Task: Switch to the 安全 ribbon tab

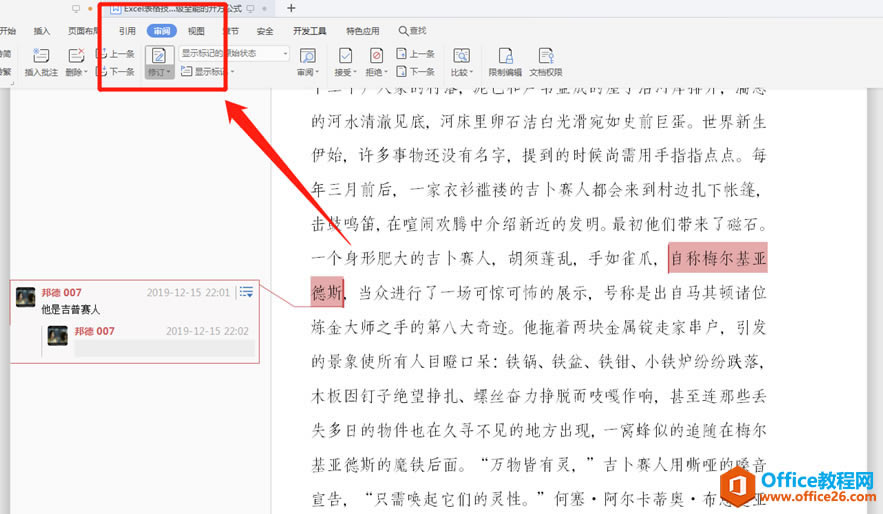Action: pyautogui.click(x=265, y=31)
